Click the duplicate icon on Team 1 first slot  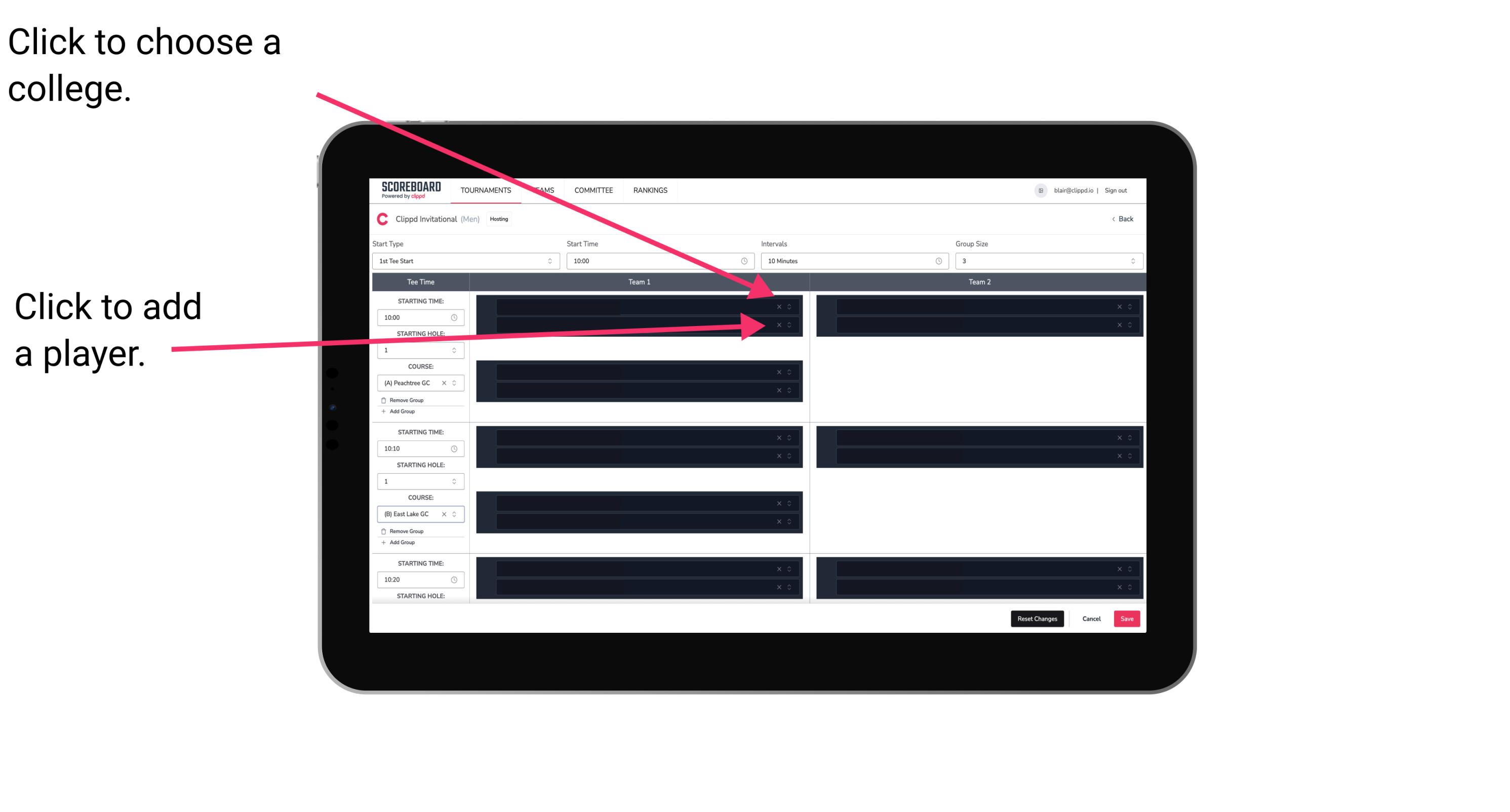point(791,307)
